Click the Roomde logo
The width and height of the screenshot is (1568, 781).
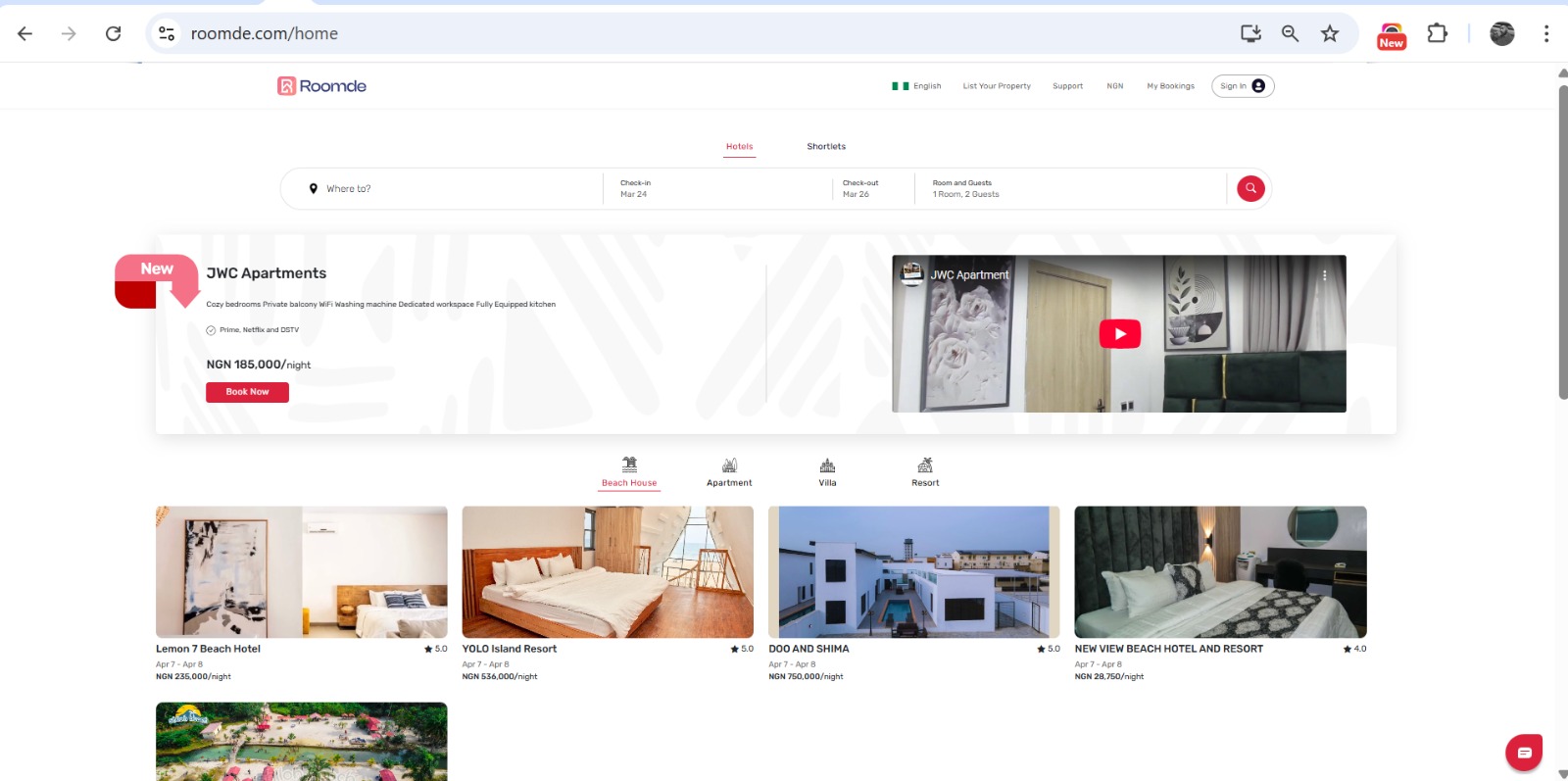click(x=321, y=86)
